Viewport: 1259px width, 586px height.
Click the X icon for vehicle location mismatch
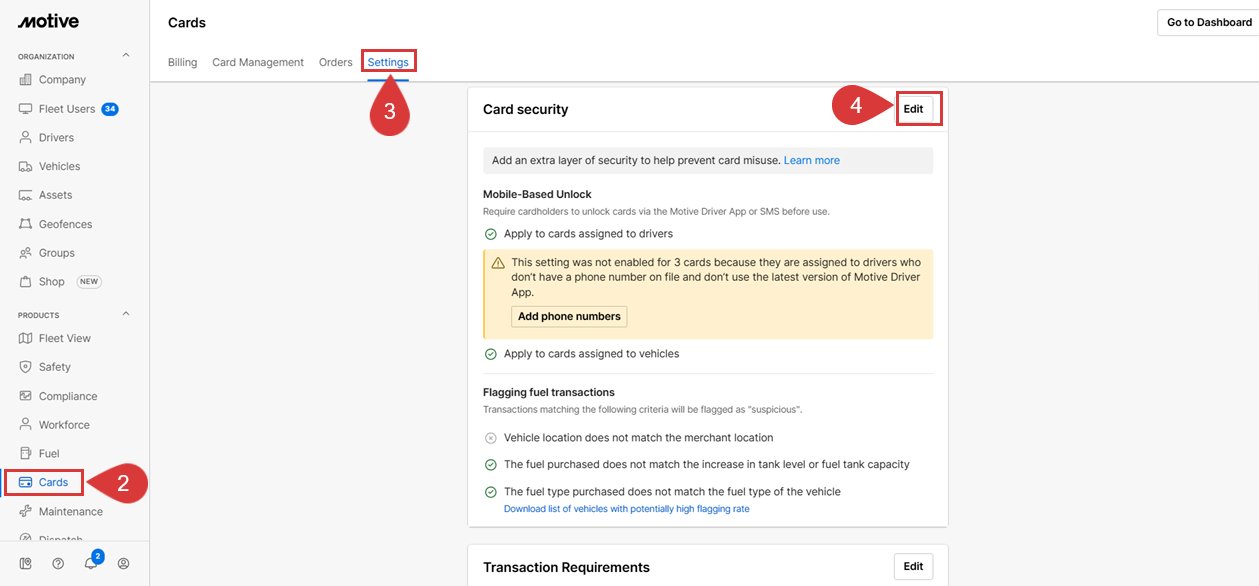(491, 438)
